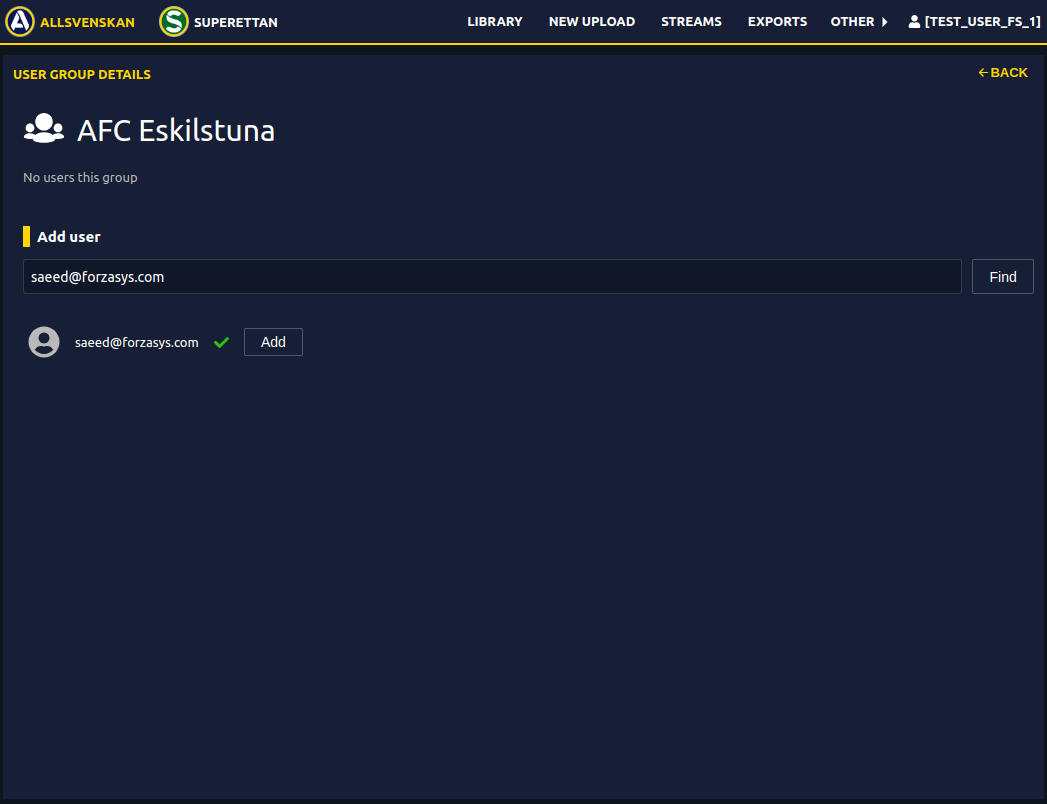The width and height of the screenshot is (1047, 804).
Task: Open the Exports section
Action: 777,21
